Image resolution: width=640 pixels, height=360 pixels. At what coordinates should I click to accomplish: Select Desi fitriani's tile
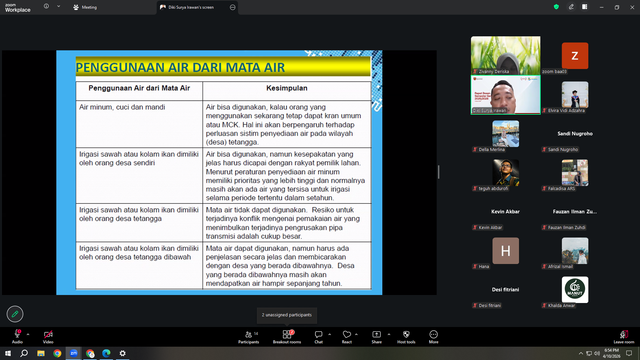coord(505,289)
